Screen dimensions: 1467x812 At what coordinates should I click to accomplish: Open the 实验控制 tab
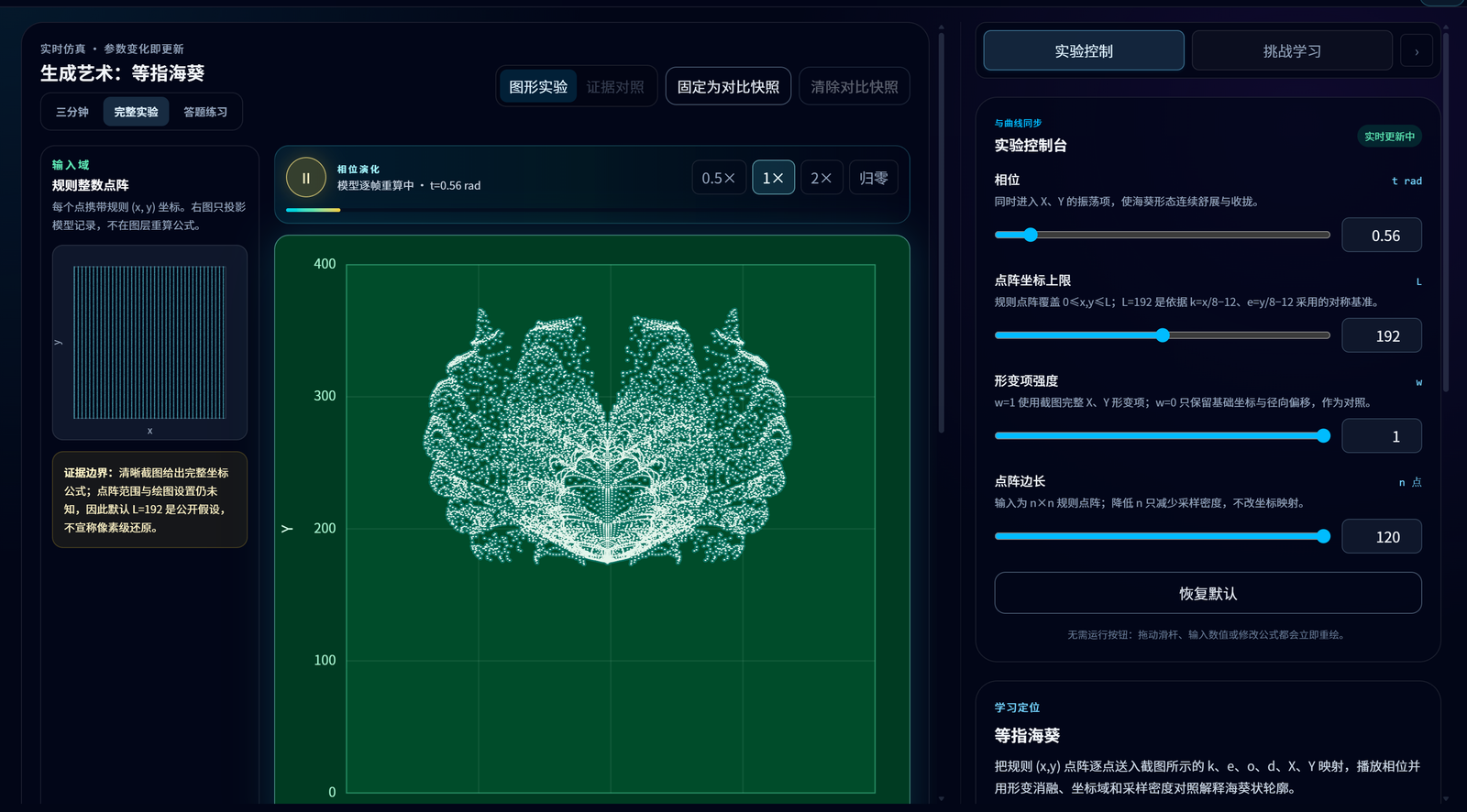(1084, 51)
